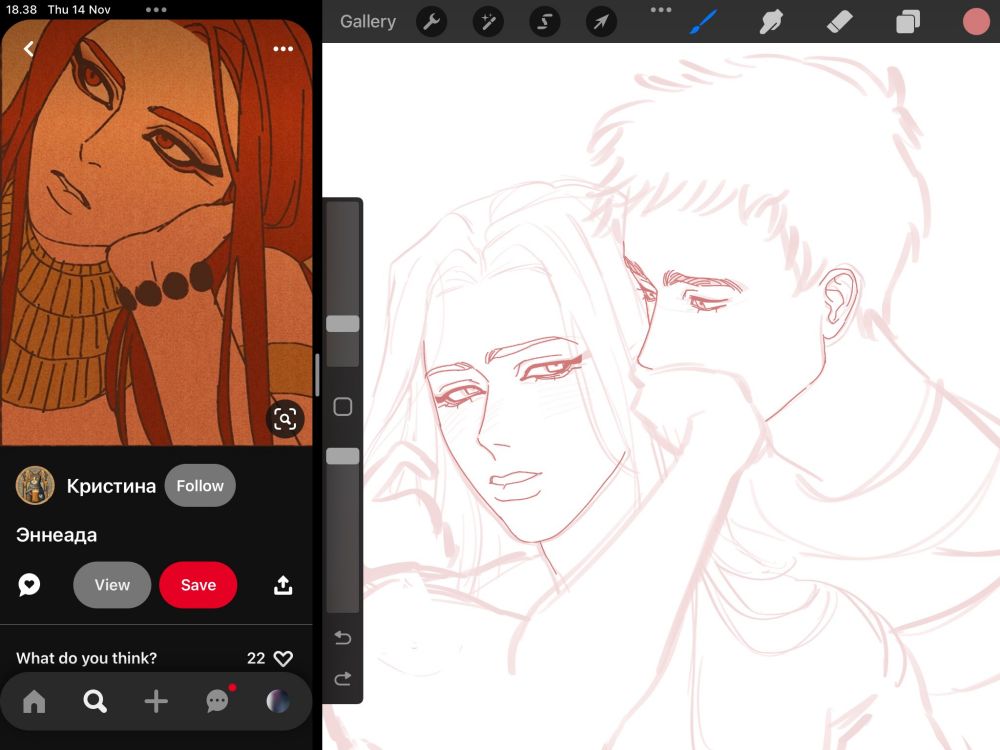Tap the Эннеада pin title
Screen dimensions: 1000x750
click(x=56, y=535)
